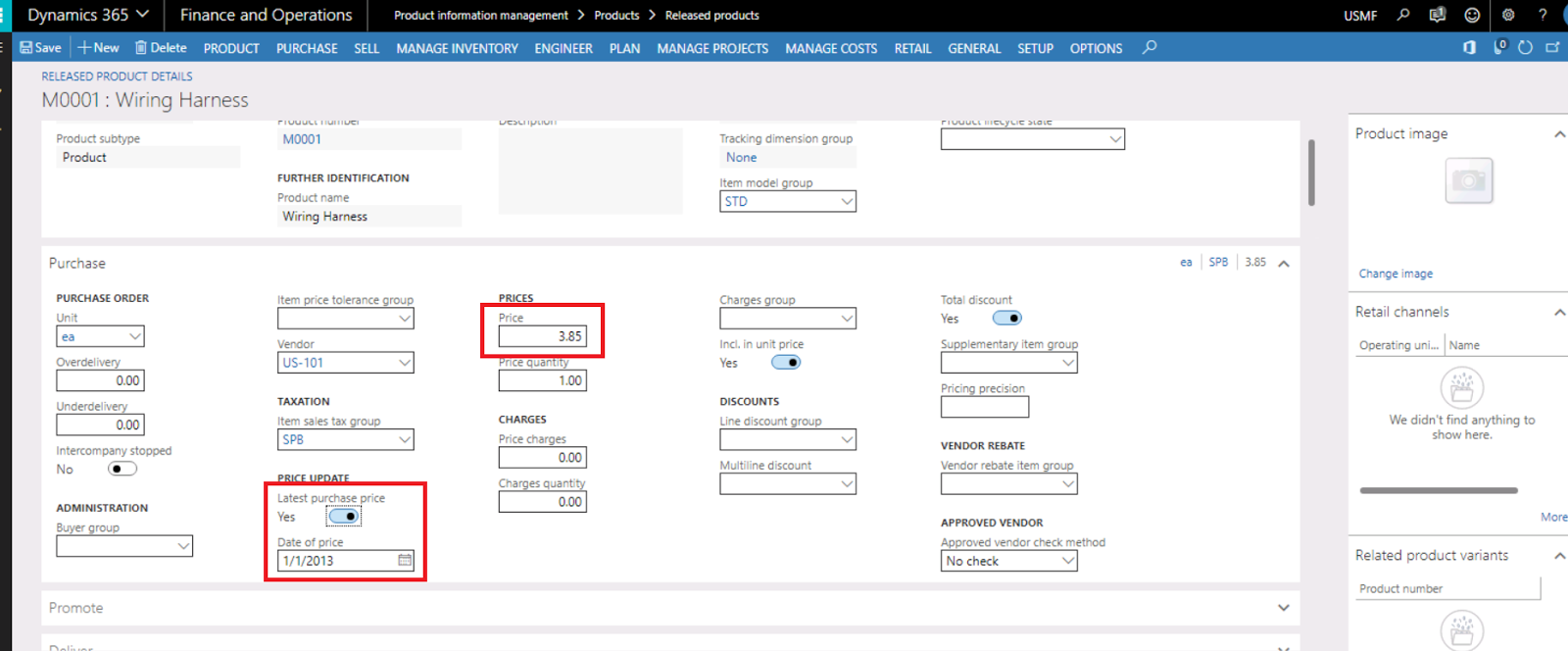Open the MANAGE INVENTORY tab
Viewport: 1568px width, 651px height.
(x=457, y=48)
